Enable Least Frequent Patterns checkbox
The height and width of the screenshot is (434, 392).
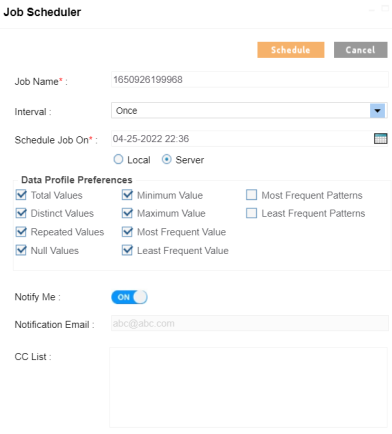tap(251, 213)
